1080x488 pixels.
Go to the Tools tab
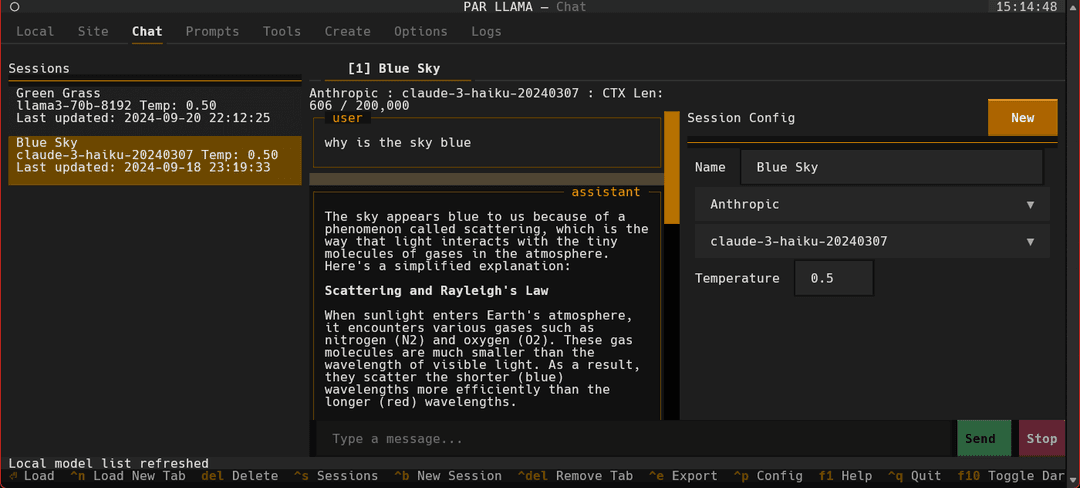coord(282,32)
